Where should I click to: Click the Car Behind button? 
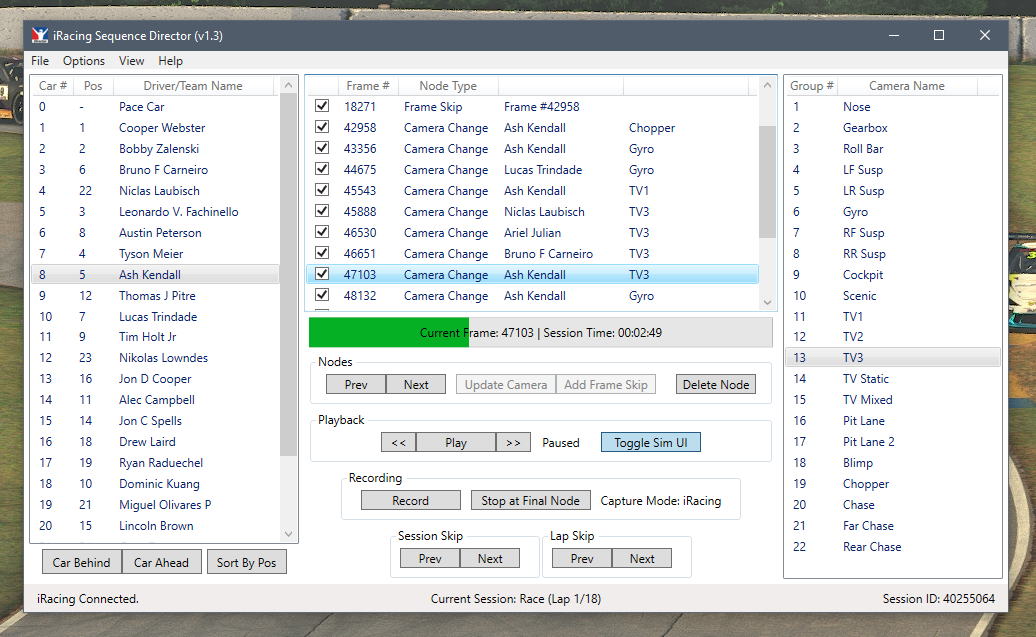(x=81, y=562)
